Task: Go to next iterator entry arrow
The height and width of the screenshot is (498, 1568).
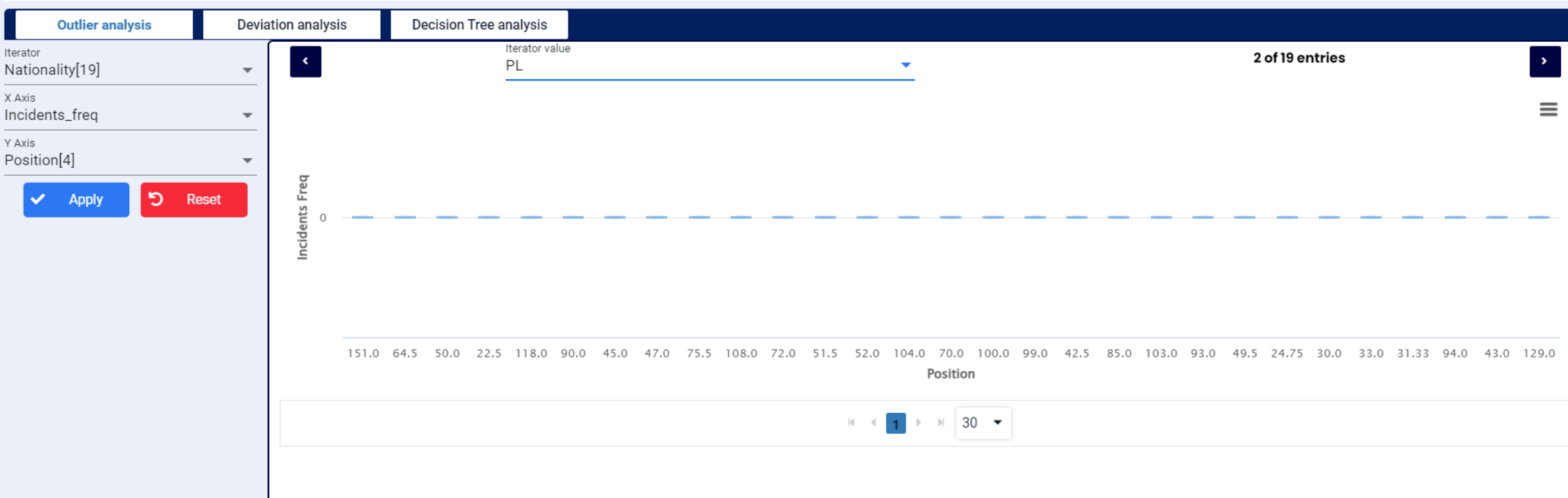Action: click(1544, 62)
